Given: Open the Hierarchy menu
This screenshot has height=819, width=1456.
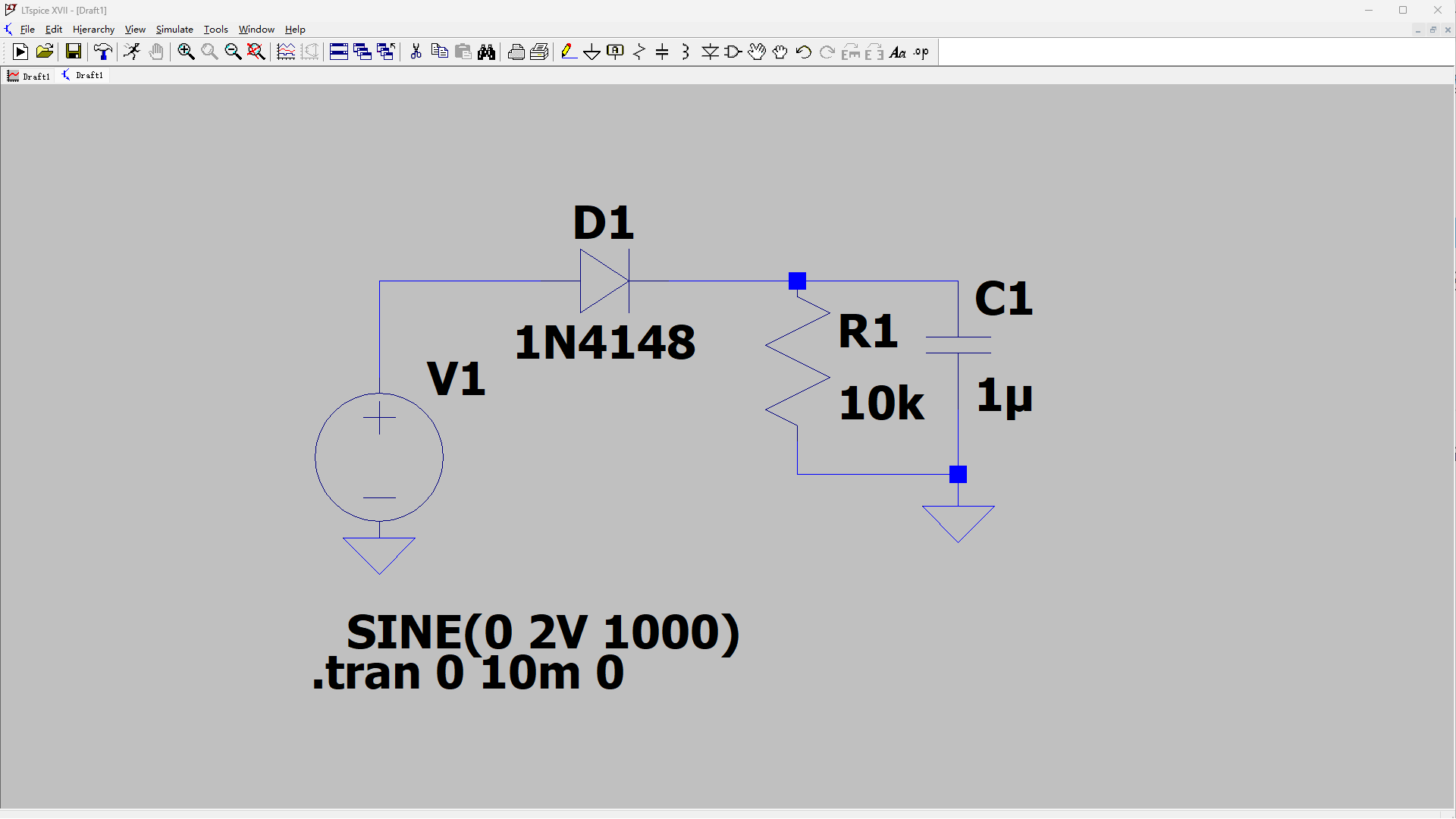Looking at the screenshot, I should (x=93, y=30).
